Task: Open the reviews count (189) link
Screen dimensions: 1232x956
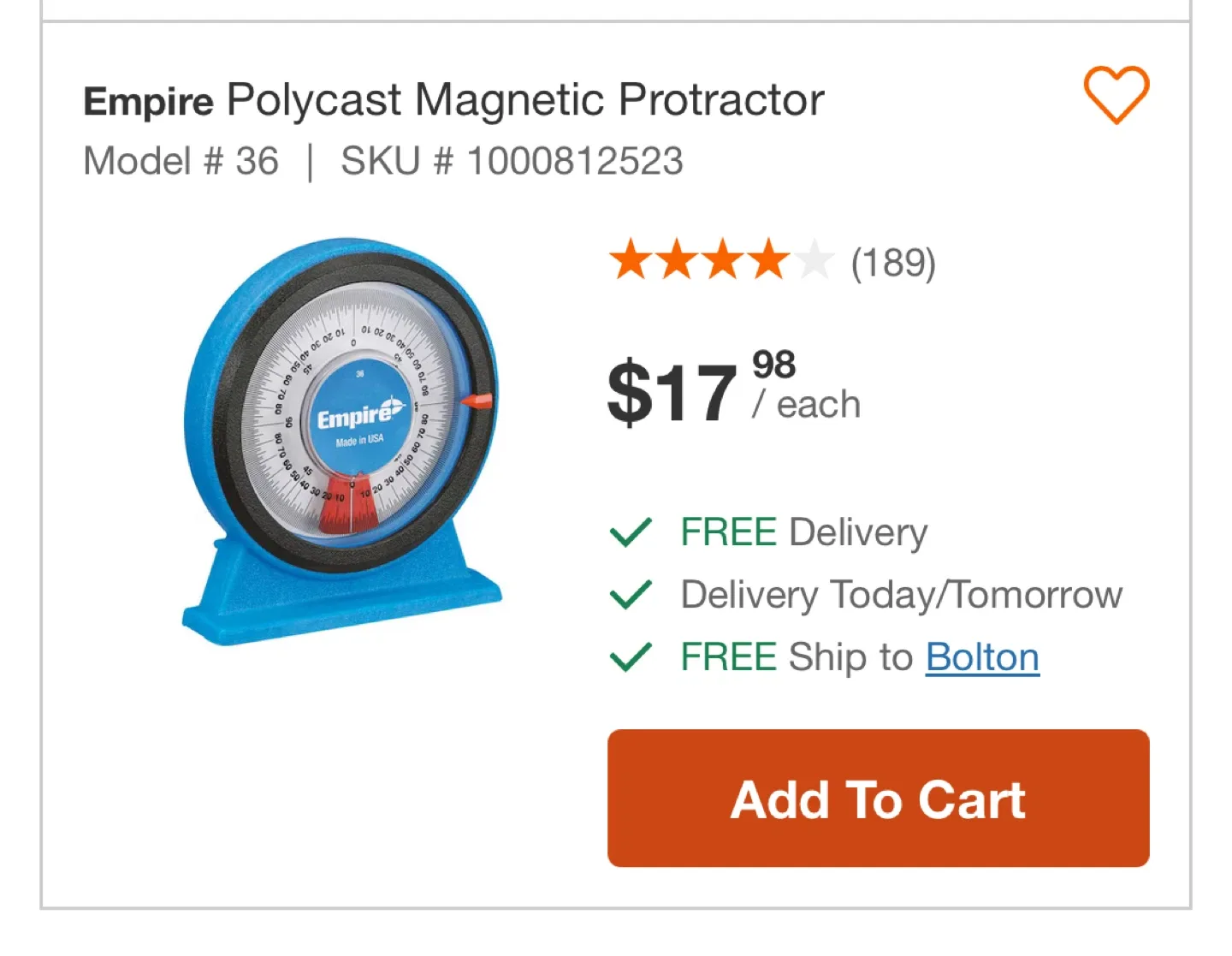Action: 892,262
